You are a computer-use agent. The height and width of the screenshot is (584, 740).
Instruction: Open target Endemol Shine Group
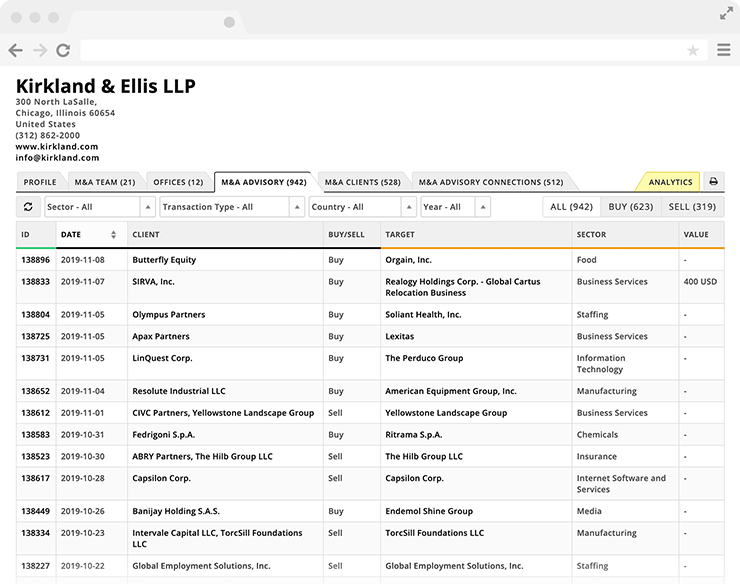[429, 511]
